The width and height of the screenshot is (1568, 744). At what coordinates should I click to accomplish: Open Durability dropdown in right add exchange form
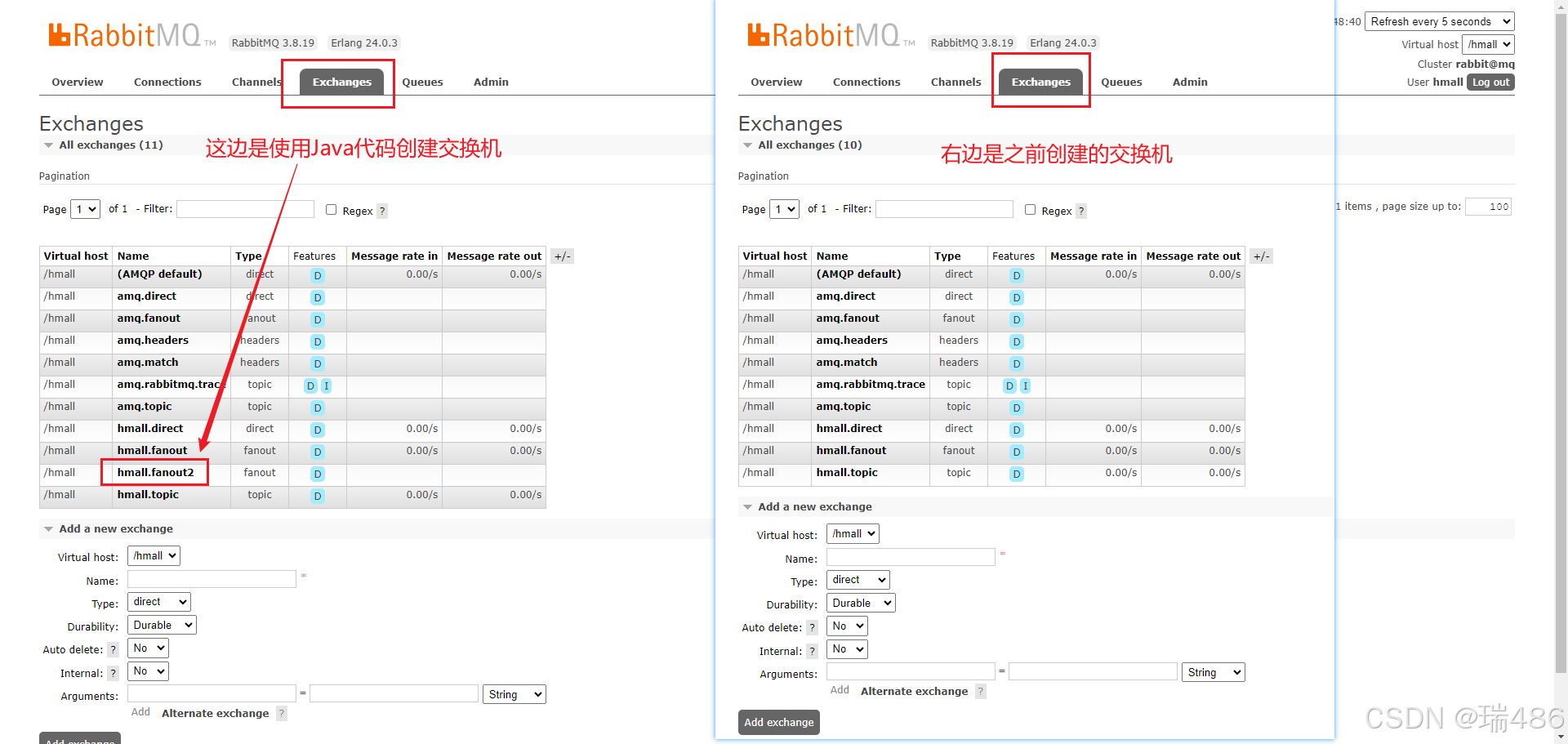click(x=862, y=603)
